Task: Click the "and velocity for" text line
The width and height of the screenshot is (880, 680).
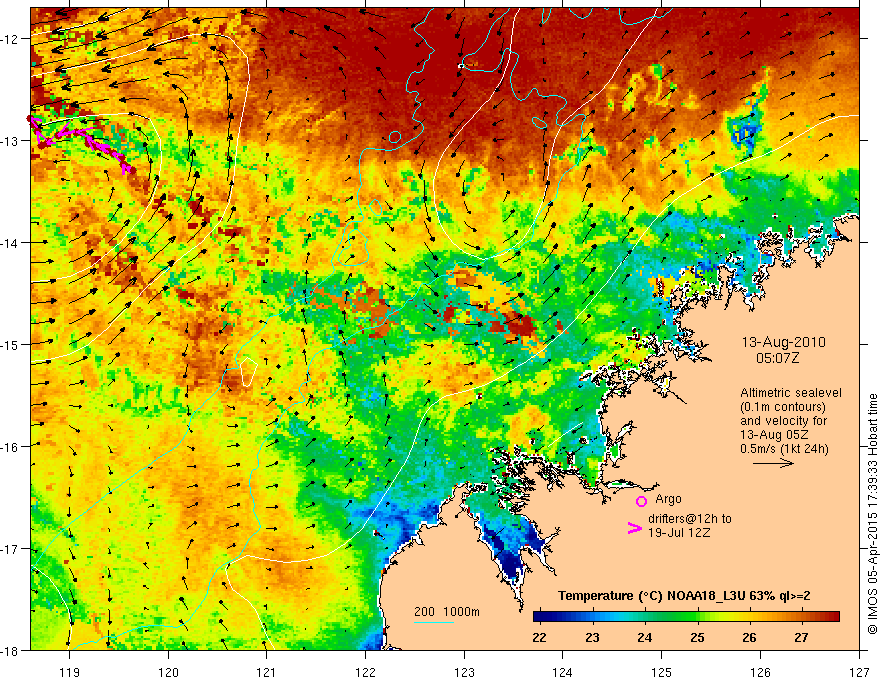Action: click(783, 421)
